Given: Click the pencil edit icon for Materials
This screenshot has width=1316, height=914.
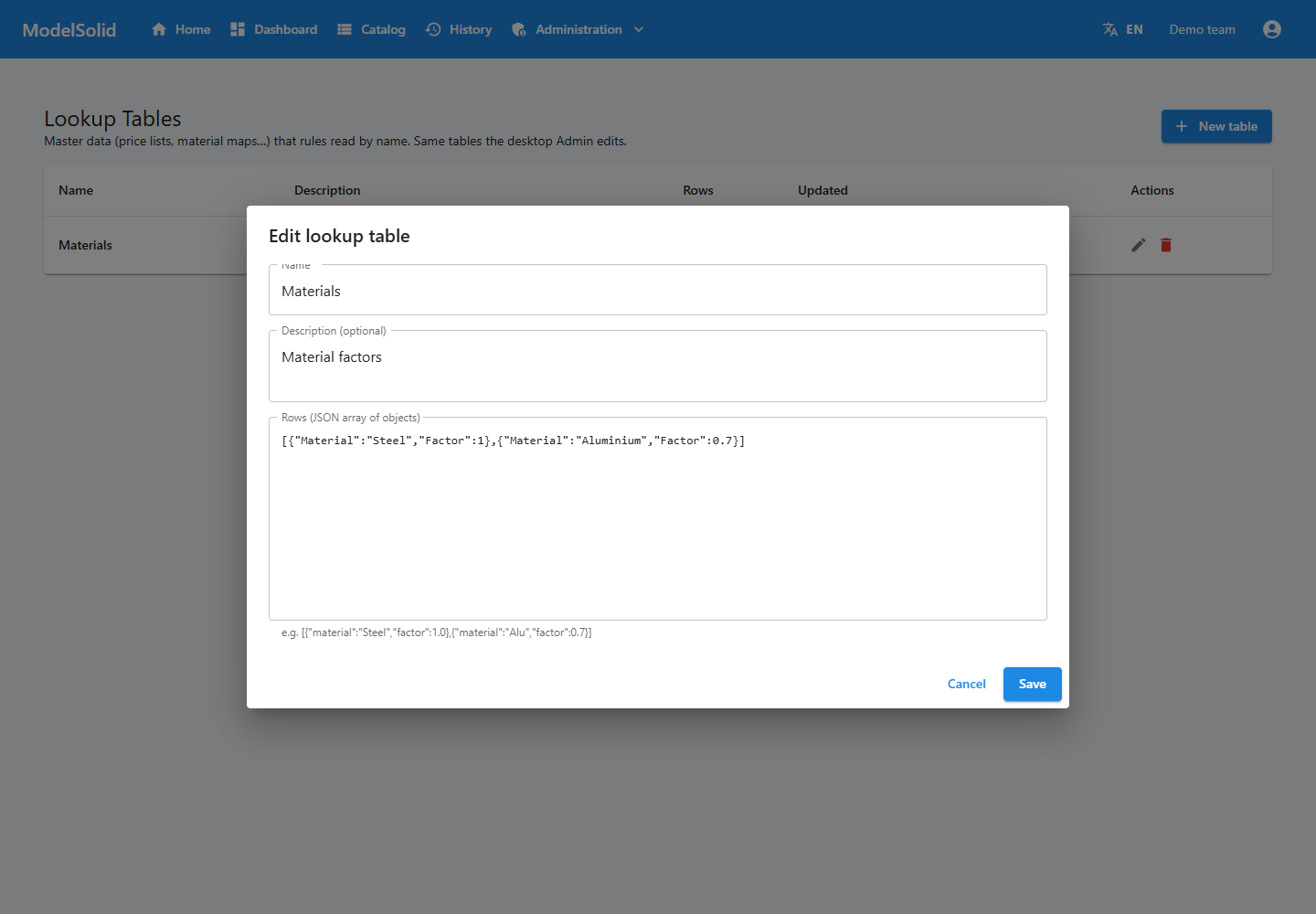Looking at the screenshot, I should click(x=1138, y=245).
